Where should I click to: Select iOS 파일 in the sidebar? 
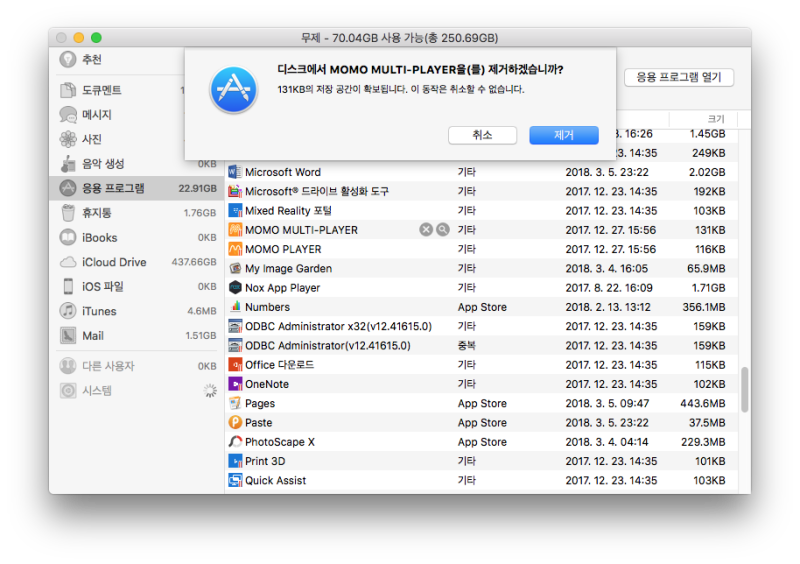136,286
